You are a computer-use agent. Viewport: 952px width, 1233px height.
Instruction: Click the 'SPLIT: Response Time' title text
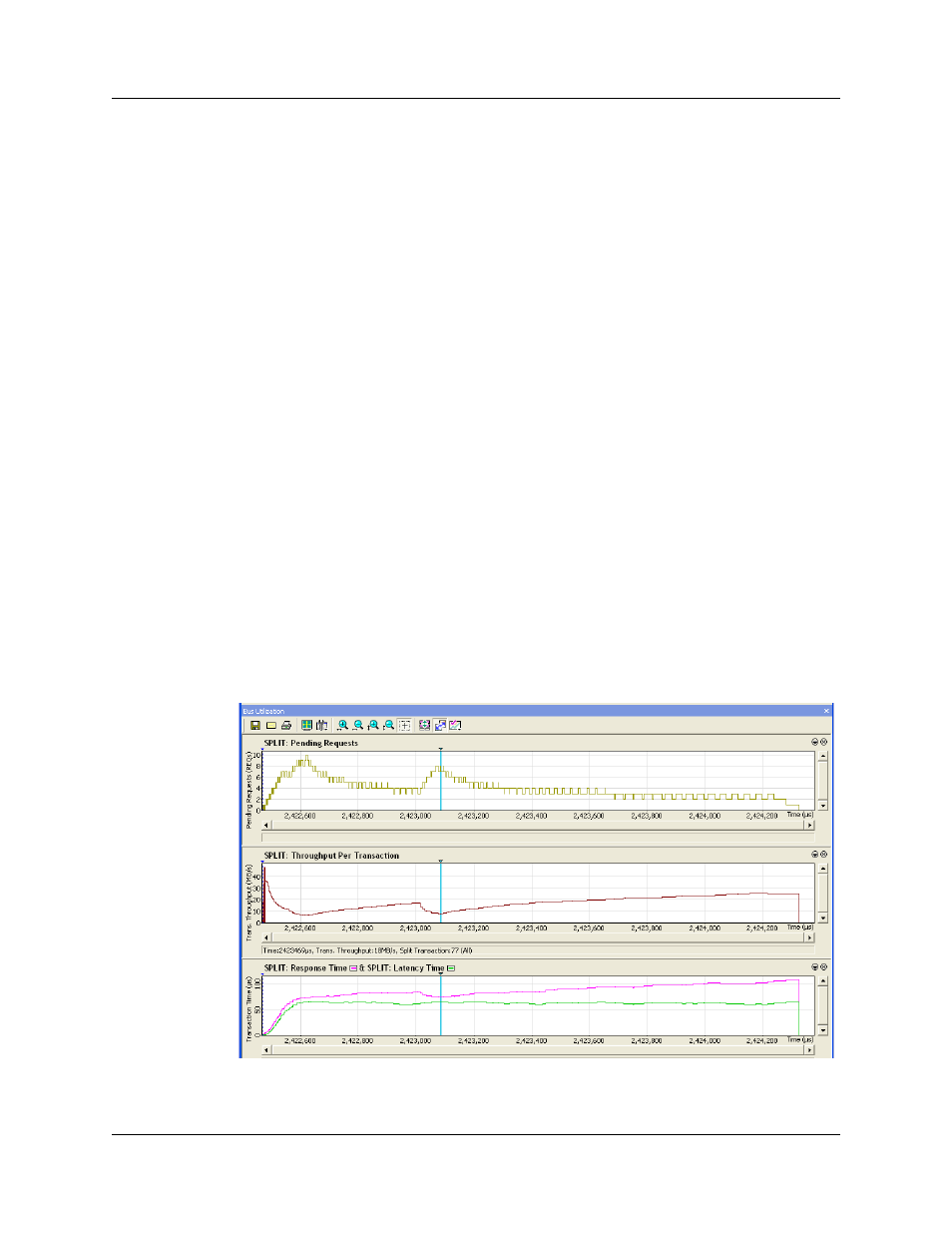pyautogui.click(x=305, y=968)
